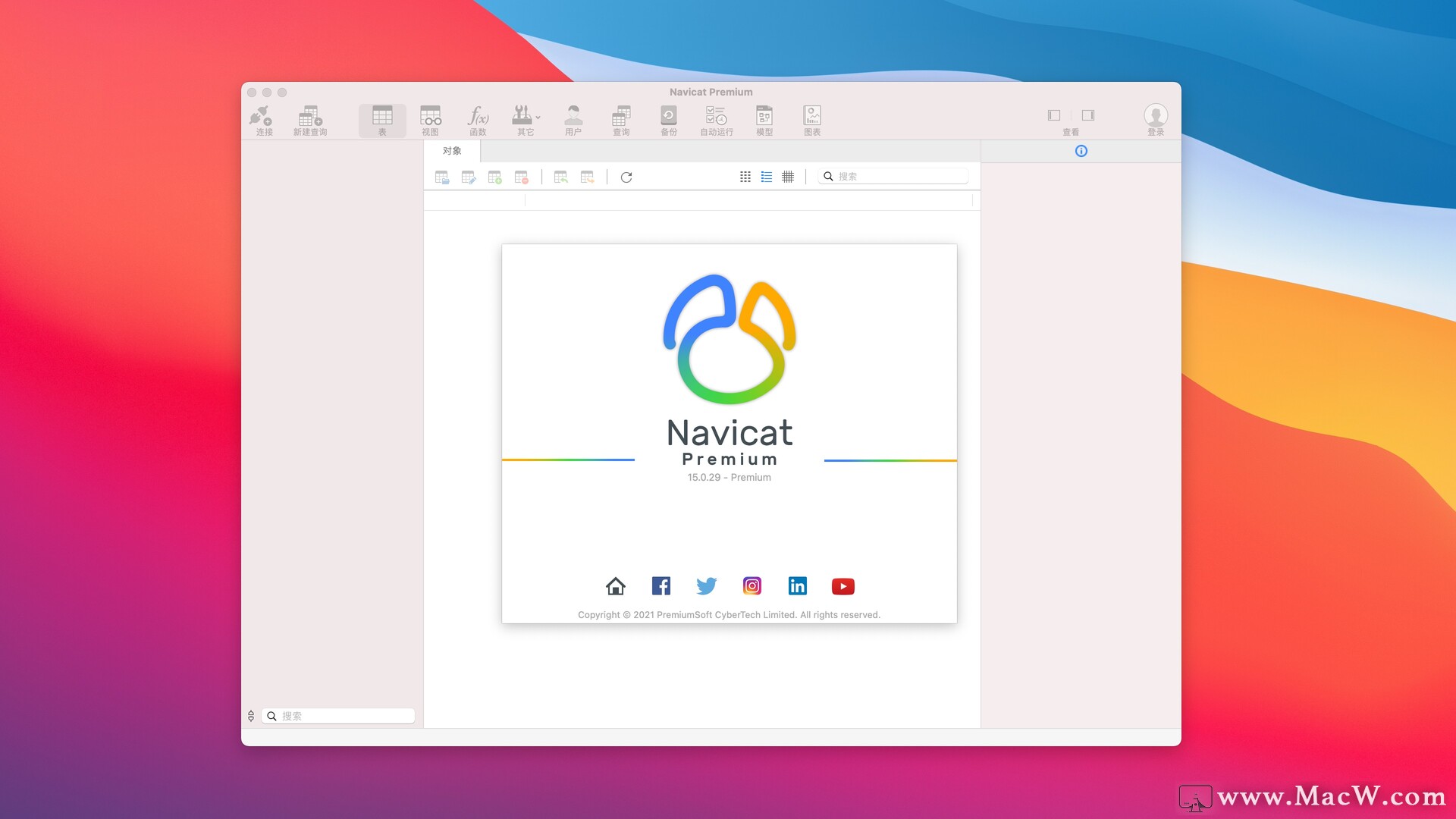The image size is (1456, 819).
Task: Open the Instagram icon link
Action: pos(752,586)
